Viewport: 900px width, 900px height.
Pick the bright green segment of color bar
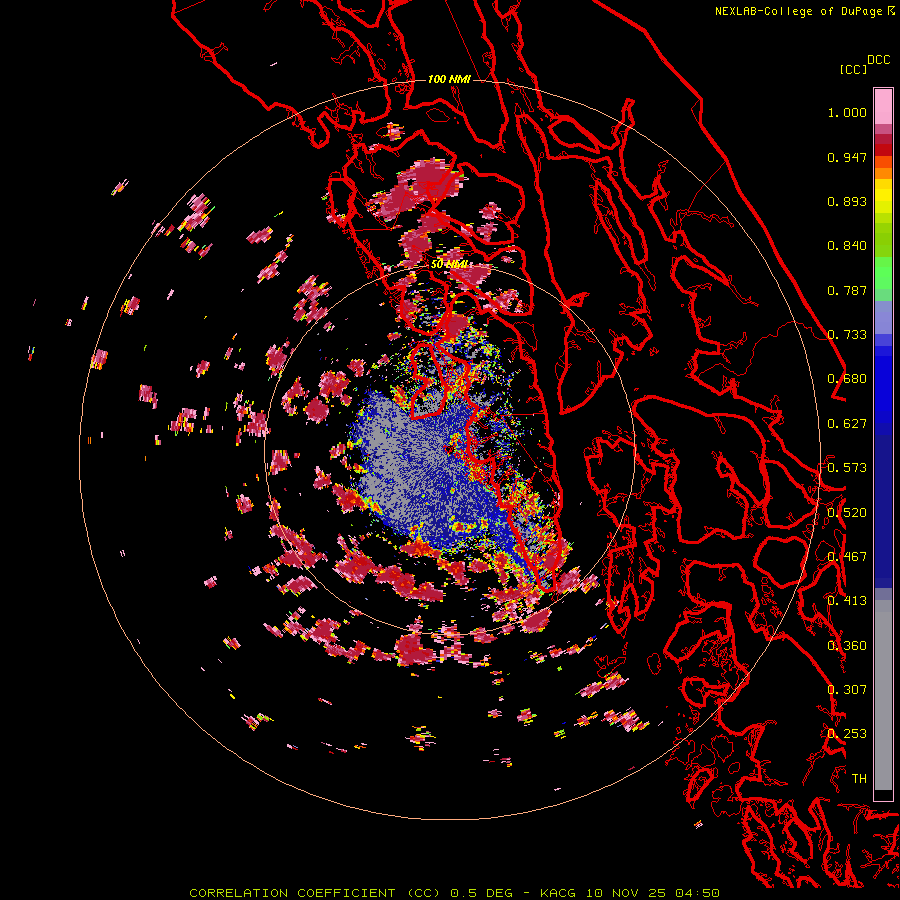click(x=883, y=272)
